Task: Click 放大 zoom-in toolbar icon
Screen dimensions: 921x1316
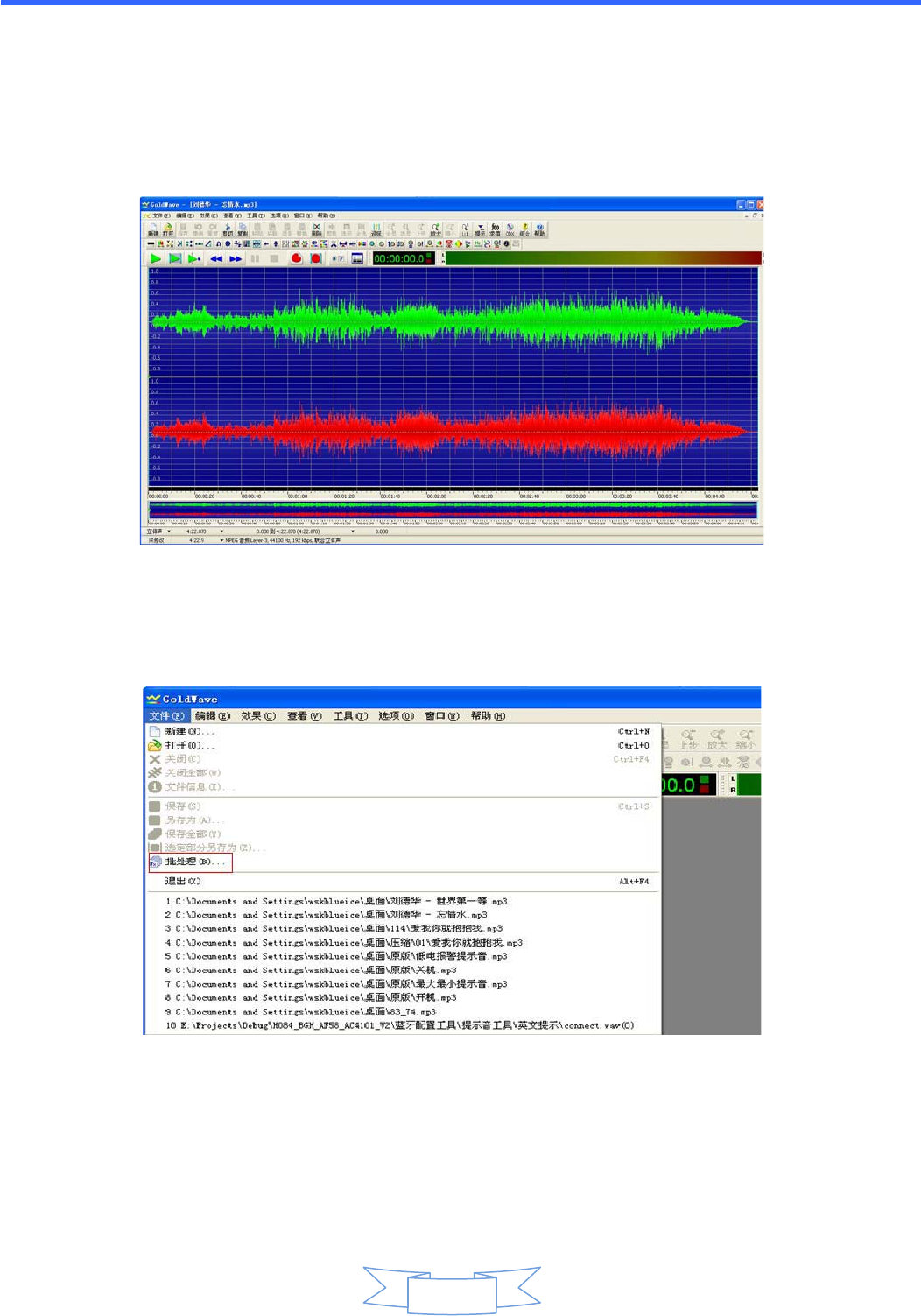Action: [x=435, y=229]
